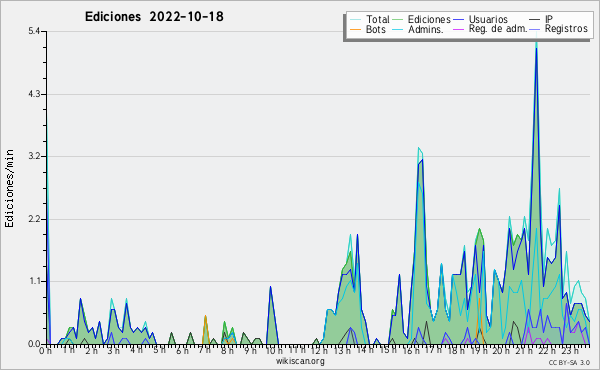Click the 5.4 value on the vertical axis
The width and height of the screenshot is (600, 370).
tap(34, 31)
